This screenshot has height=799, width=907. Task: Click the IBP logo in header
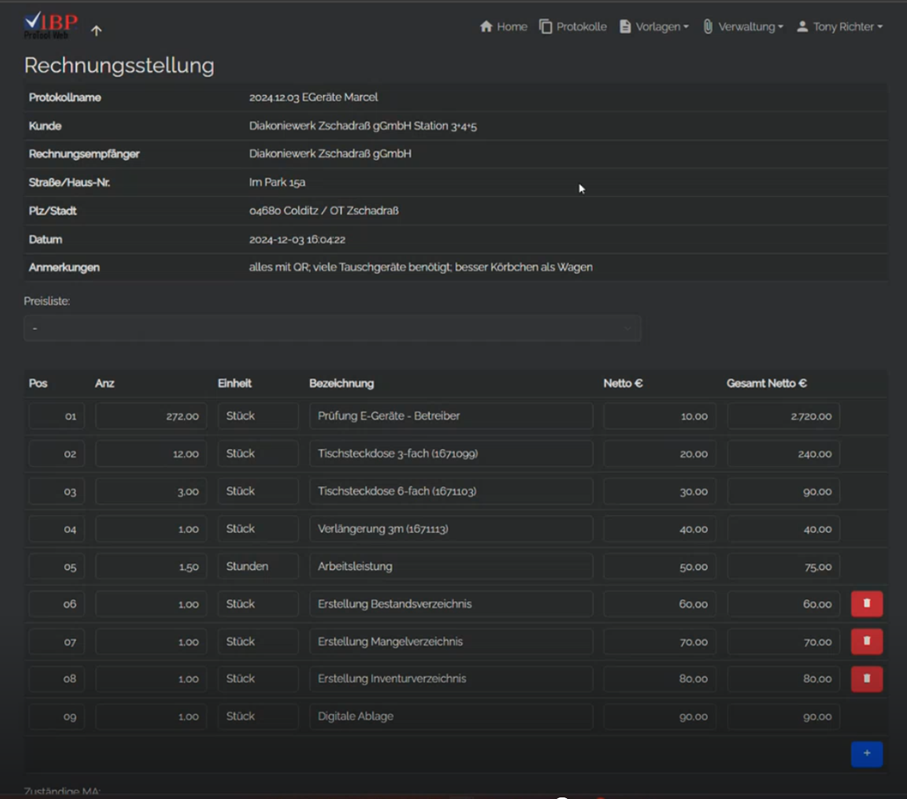[x=50, y=25]
